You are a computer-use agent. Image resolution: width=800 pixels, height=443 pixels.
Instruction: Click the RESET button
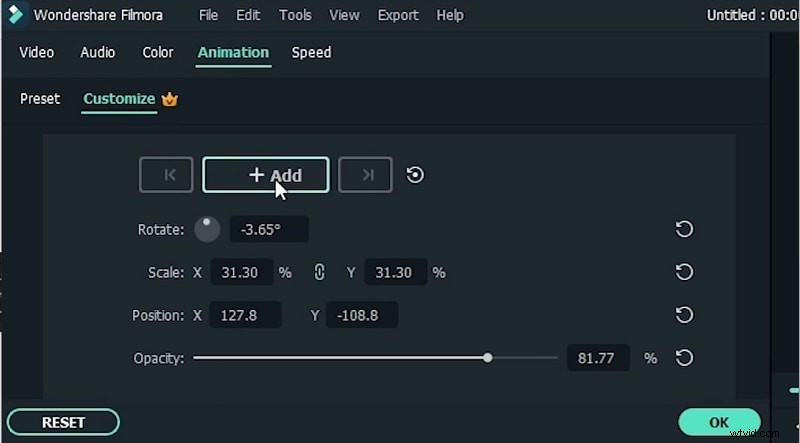pyautogui.click(x=63, y=422)
